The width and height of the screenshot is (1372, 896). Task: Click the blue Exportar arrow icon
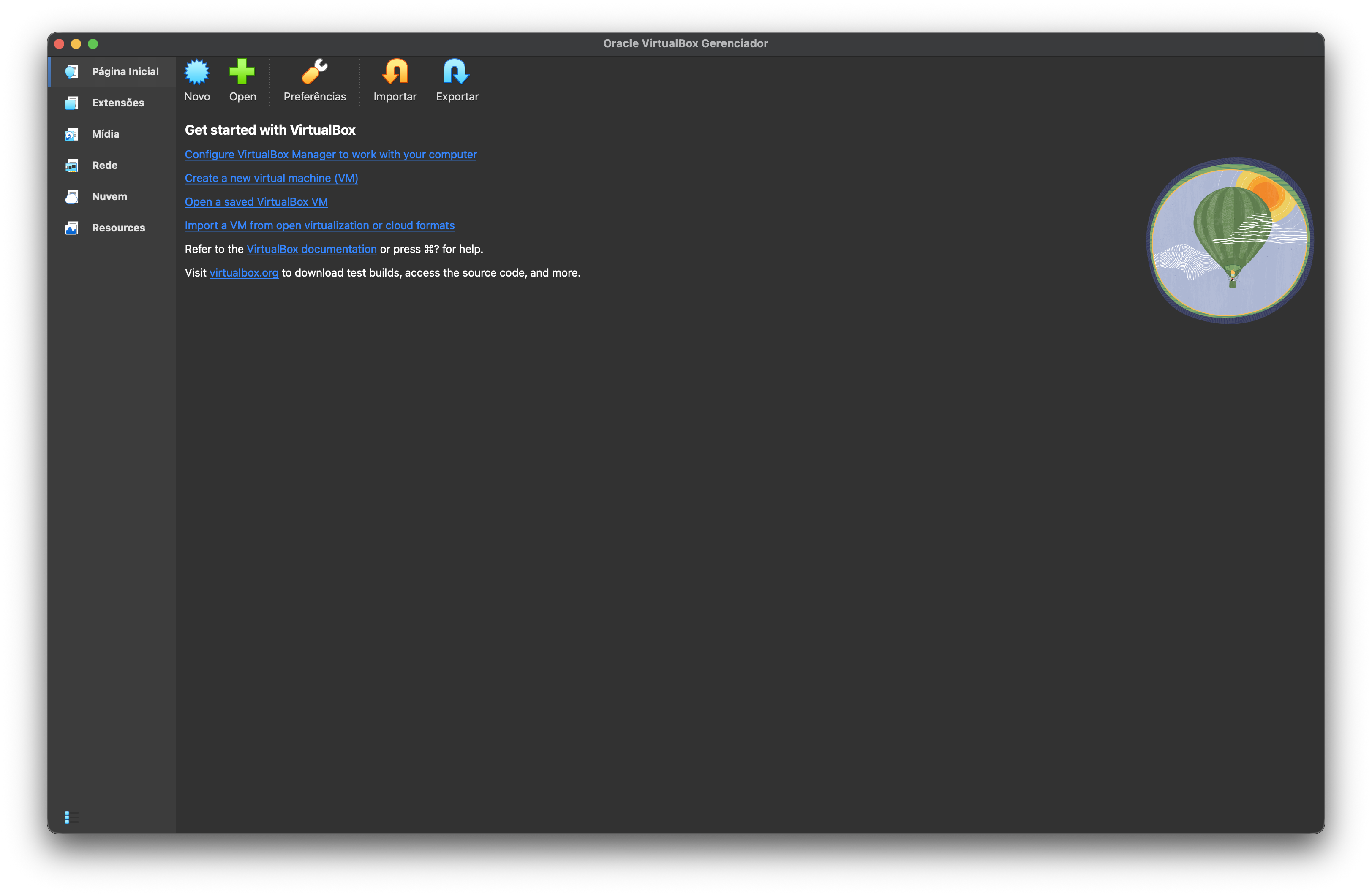(457, 73)
